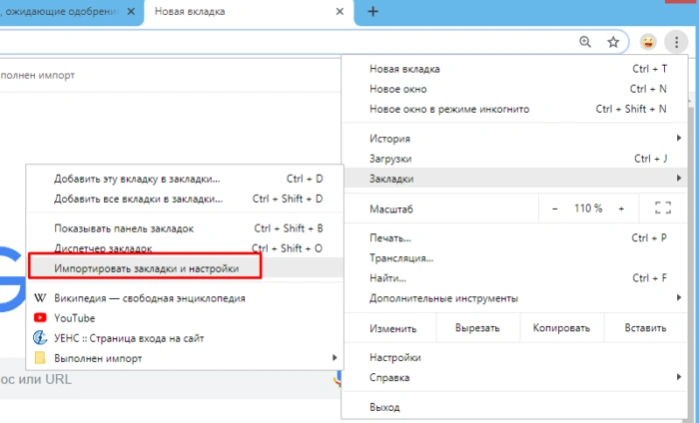Open УЕНС :: Страница входа на сайт bookmark

coord(185,338)
